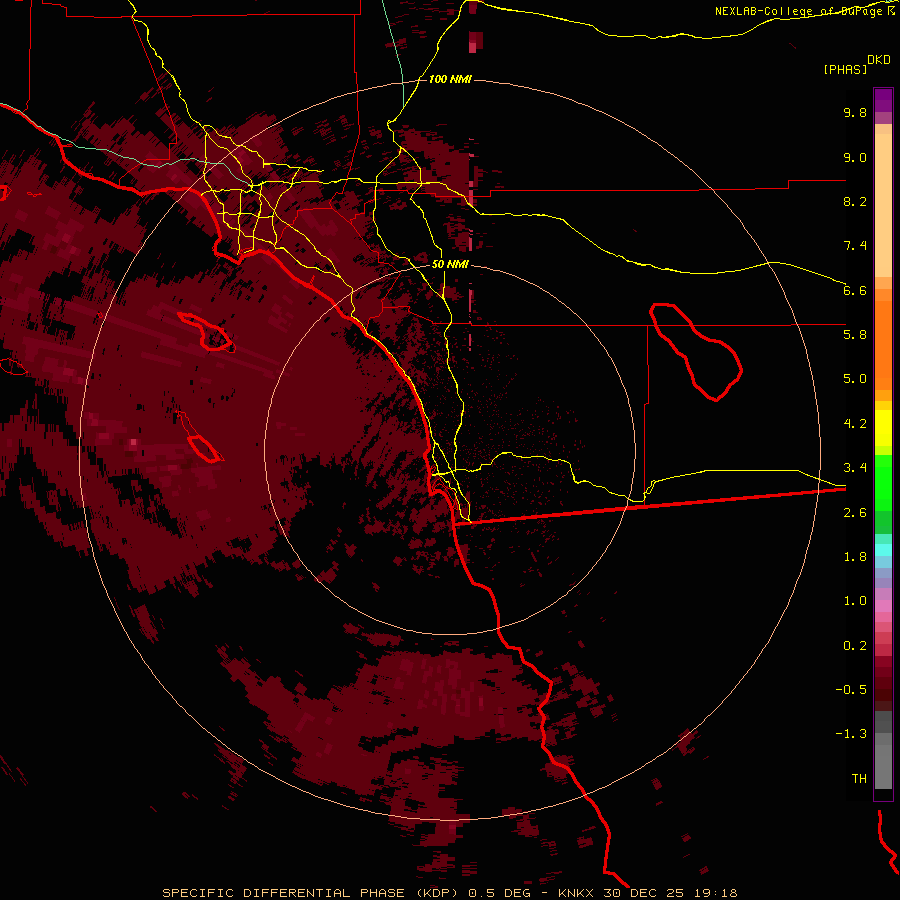Click the -0.5 legend value
This screenshot has height=900, width=900.
(x=851, y=690)
